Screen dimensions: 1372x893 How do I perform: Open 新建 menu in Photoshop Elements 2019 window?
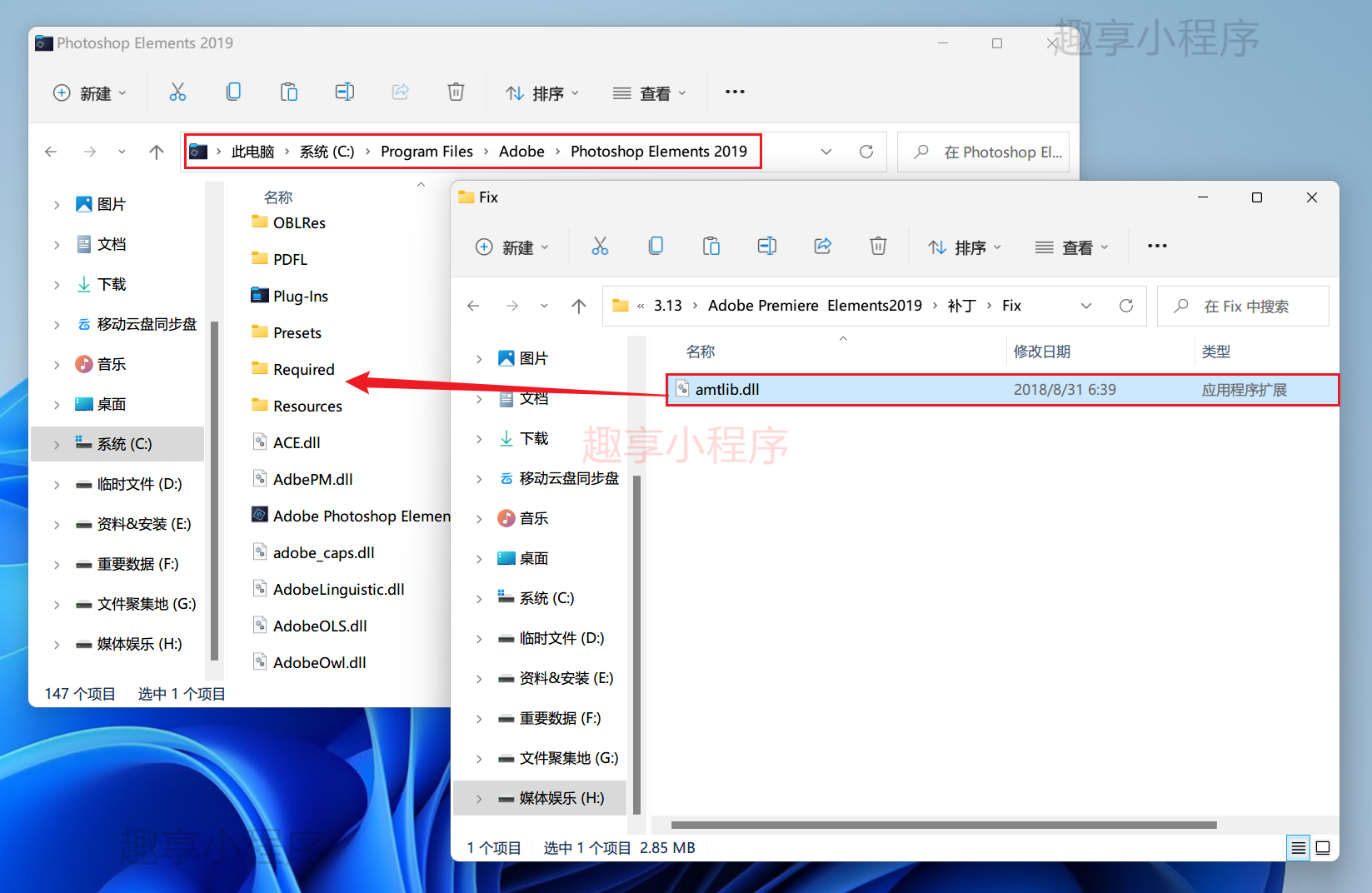89,93
